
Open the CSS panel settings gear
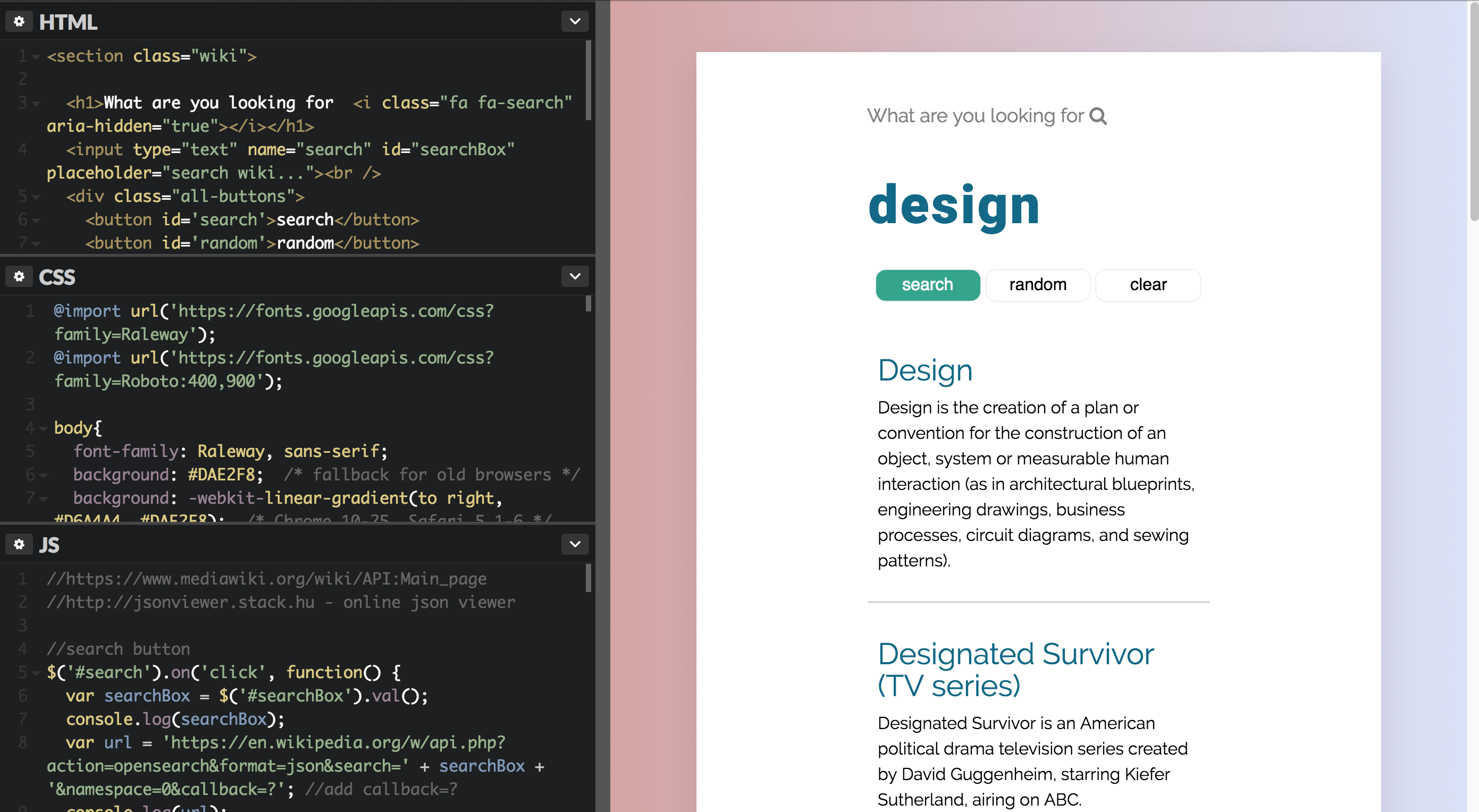19,276
